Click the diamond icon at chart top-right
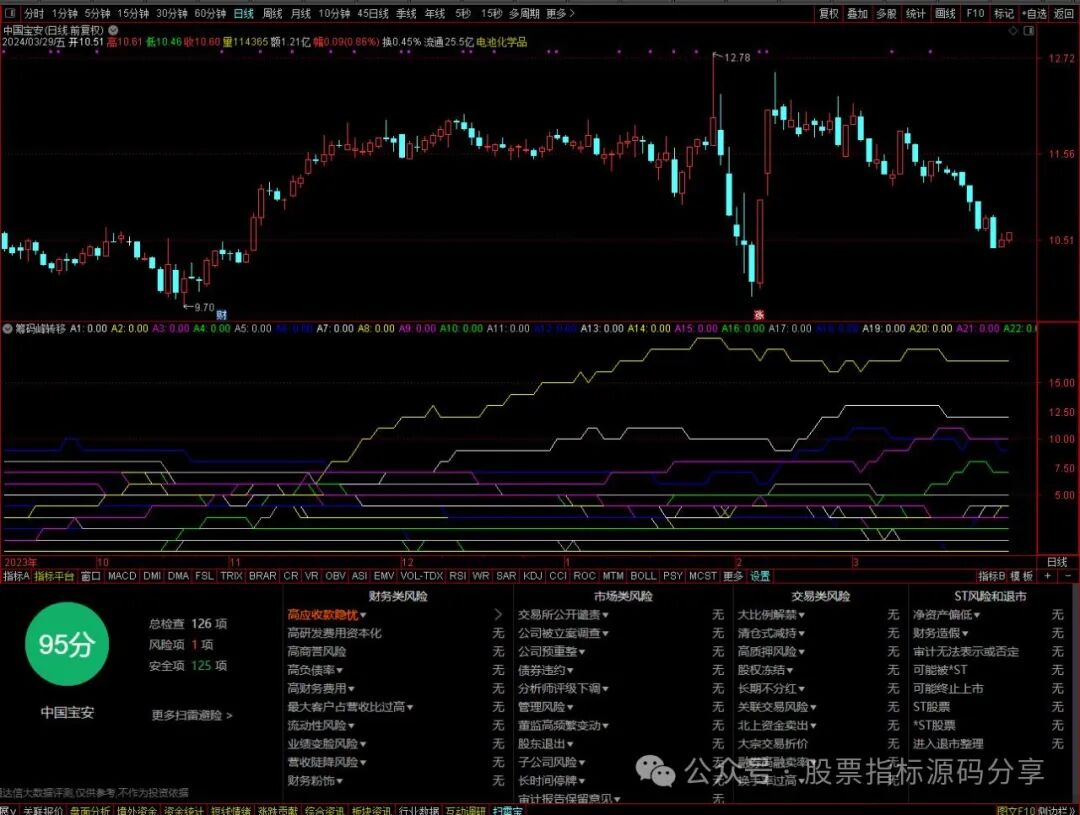The width and height of the screenshot is (1080, 815). pyautogui.click(x=1012, y=31)
